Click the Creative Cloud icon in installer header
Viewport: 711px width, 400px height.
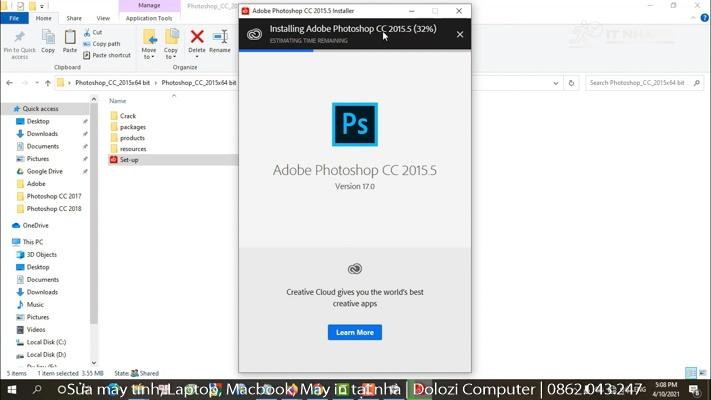(x=254, y=34)
